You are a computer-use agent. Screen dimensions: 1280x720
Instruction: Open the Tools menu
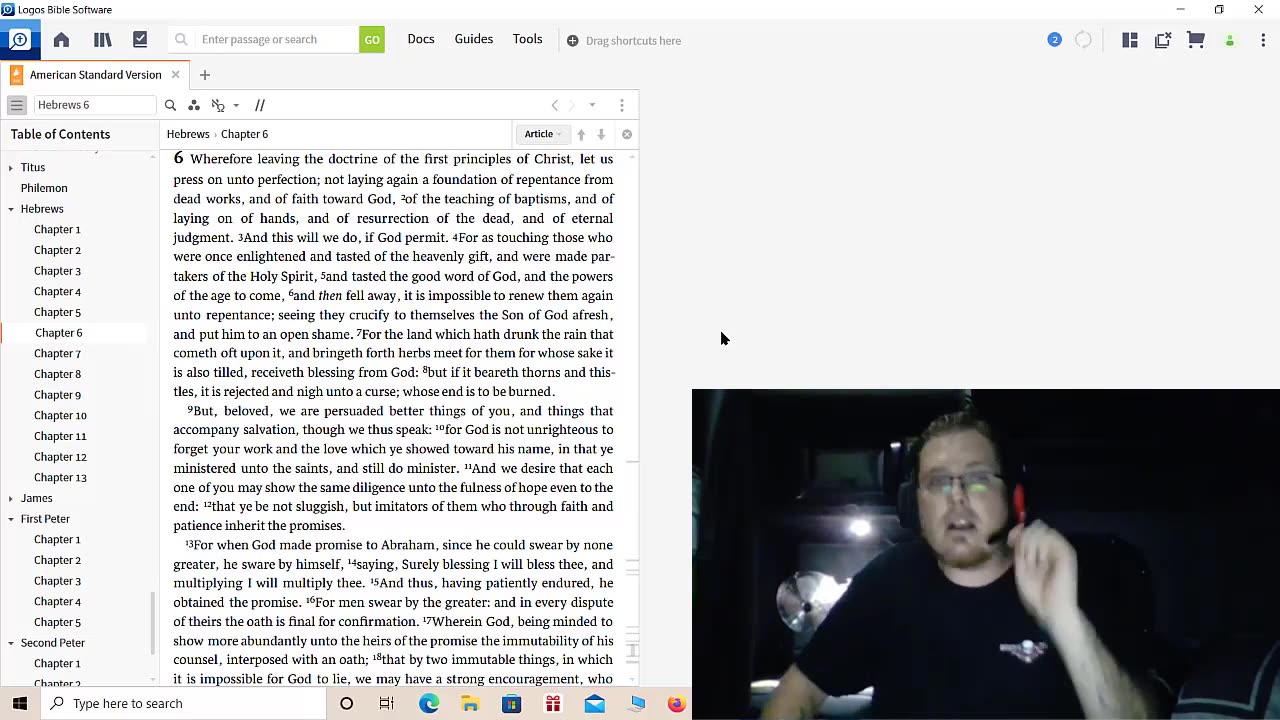pyautogui.click(x=528, y=39)
